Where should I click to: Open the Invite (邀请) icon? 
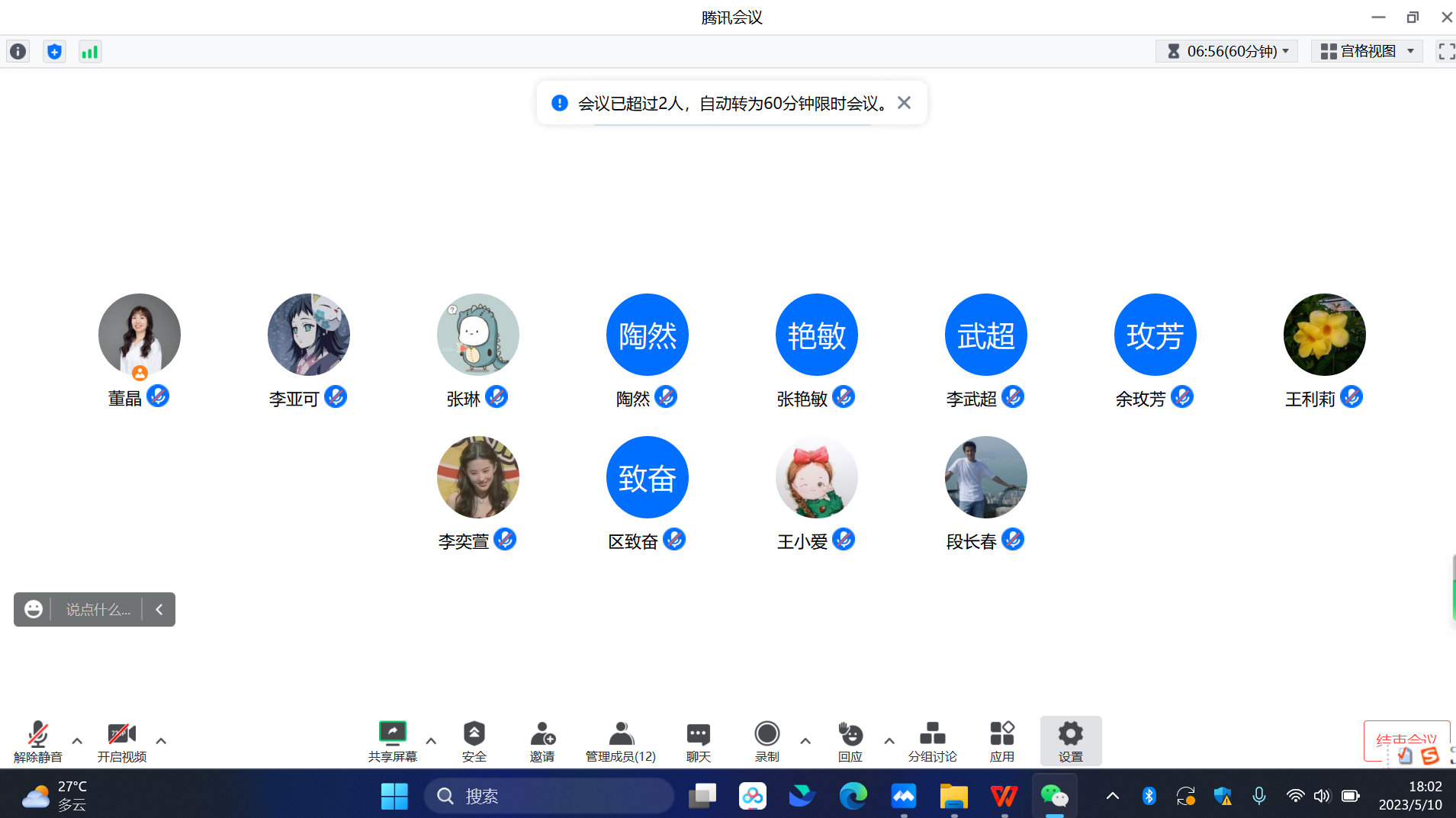542,741
